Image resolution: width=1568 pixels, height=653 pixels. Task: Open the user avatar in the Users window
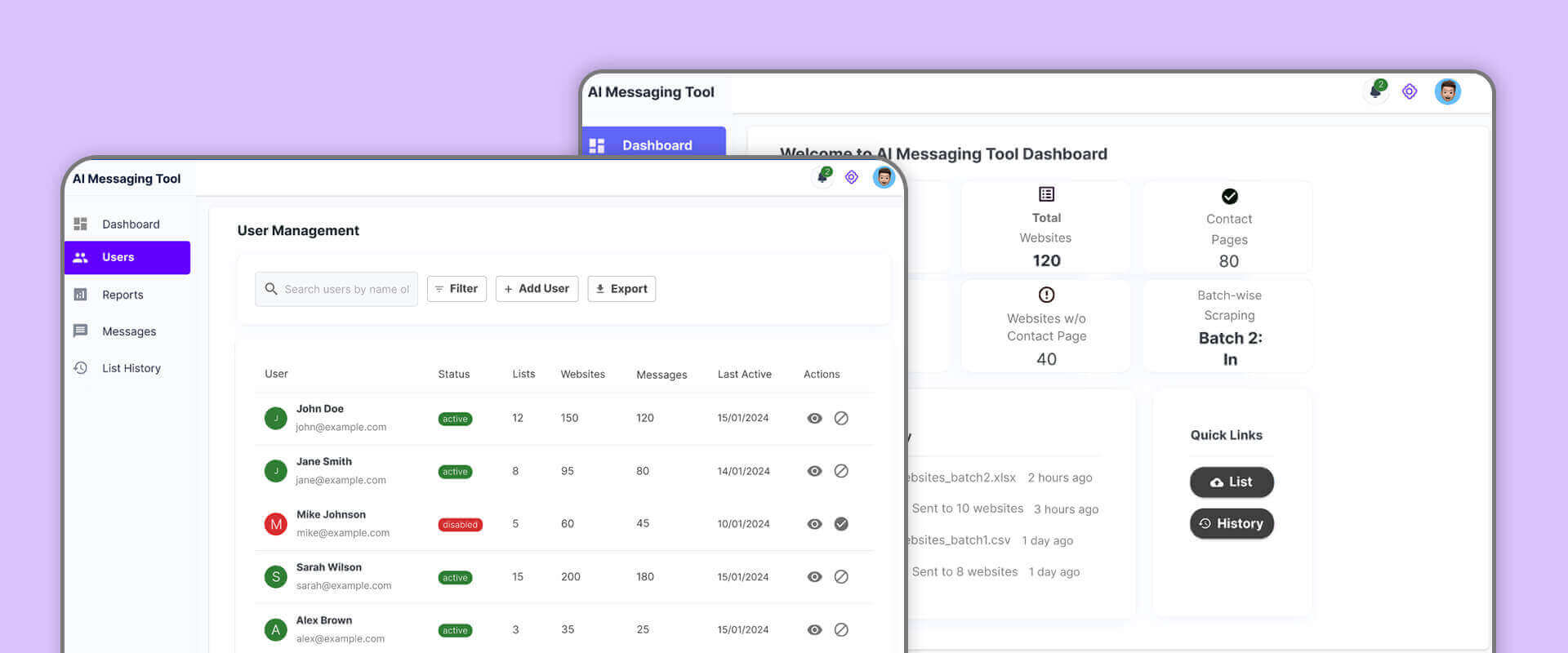[883, 177]
